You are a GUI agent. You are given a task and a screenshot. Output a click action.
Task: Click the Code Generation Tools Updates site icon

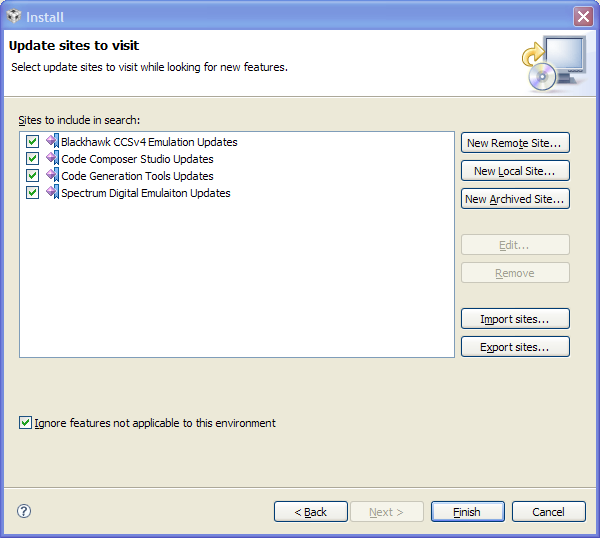click(52, 175)
